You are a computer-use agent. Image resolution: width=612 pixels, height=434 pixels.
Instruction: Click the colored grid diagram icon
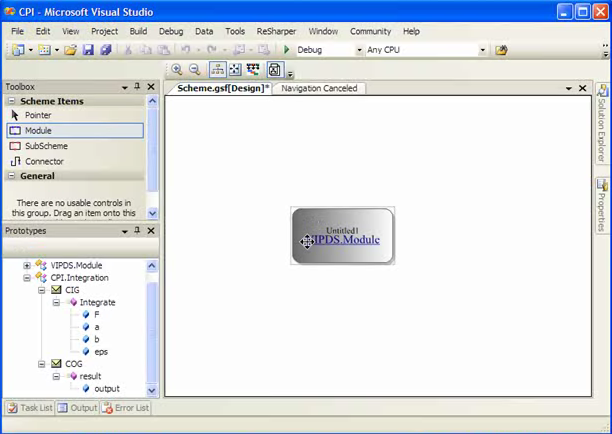(x=253, y=69)
